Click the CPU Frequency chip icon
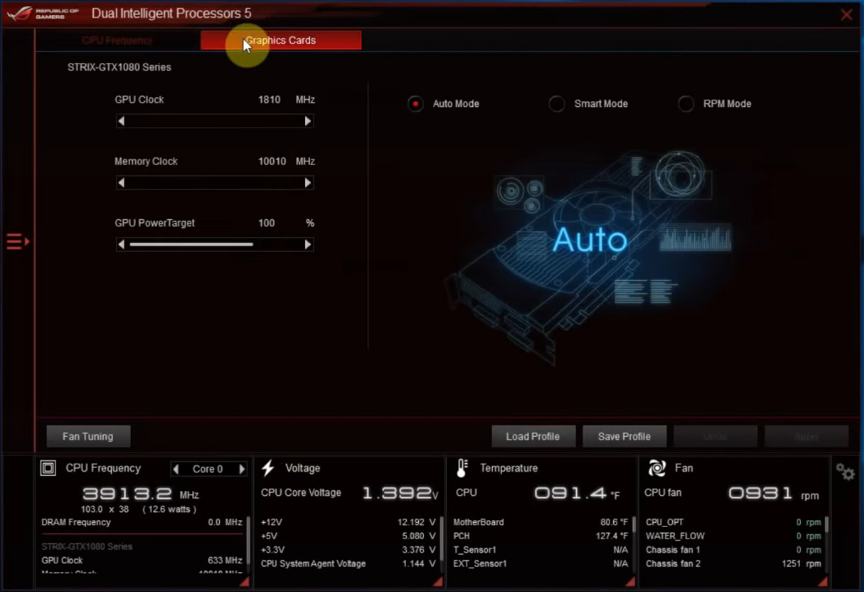The image size is (864, 592). [x=48, y=469]
